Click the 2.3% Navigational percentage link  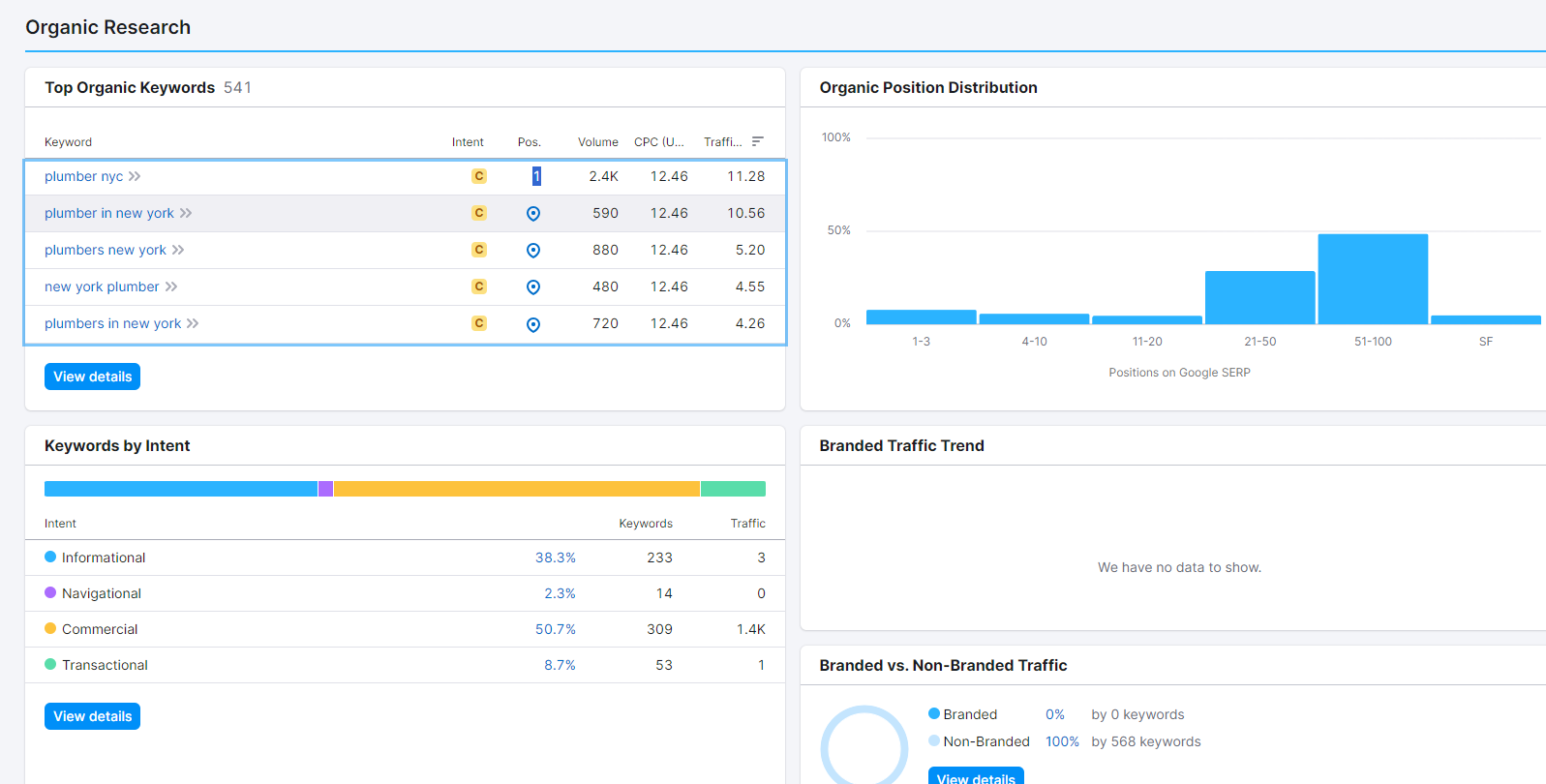click(x=560, y=593)
